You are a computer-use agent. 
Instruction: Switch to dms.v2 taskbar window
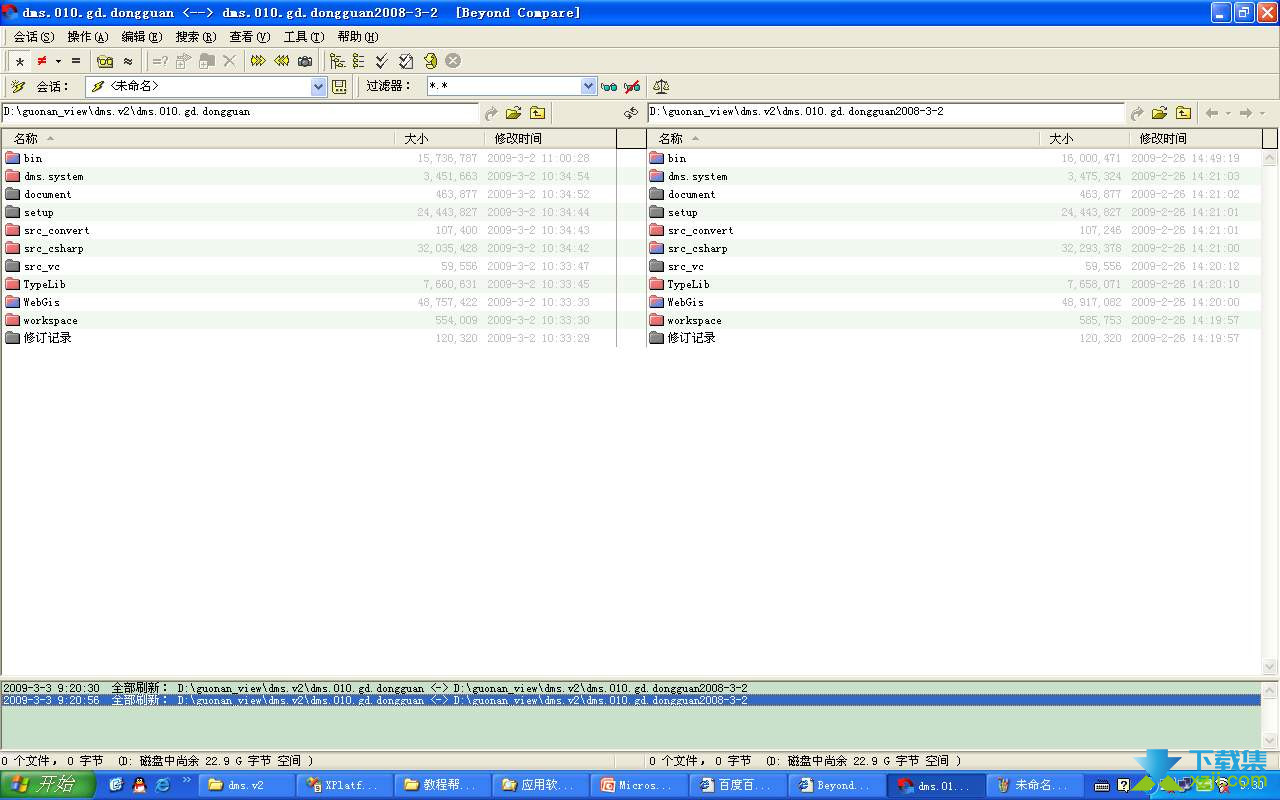click(249, 785)
